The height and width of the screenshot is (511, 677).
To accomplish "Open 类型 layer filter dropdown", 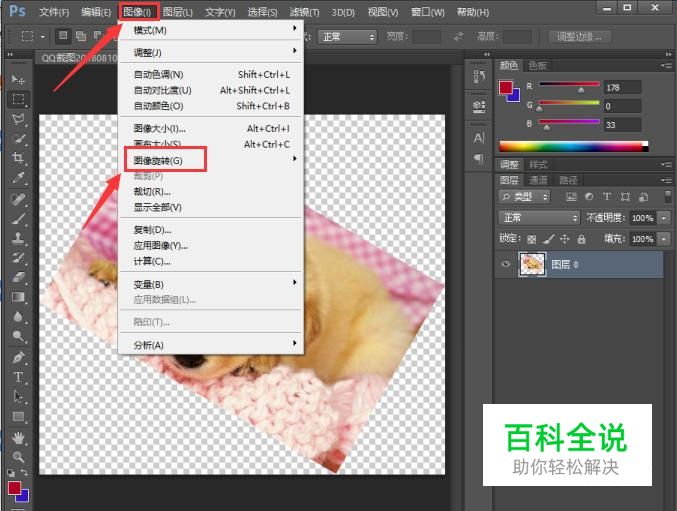I will point(525,197).
